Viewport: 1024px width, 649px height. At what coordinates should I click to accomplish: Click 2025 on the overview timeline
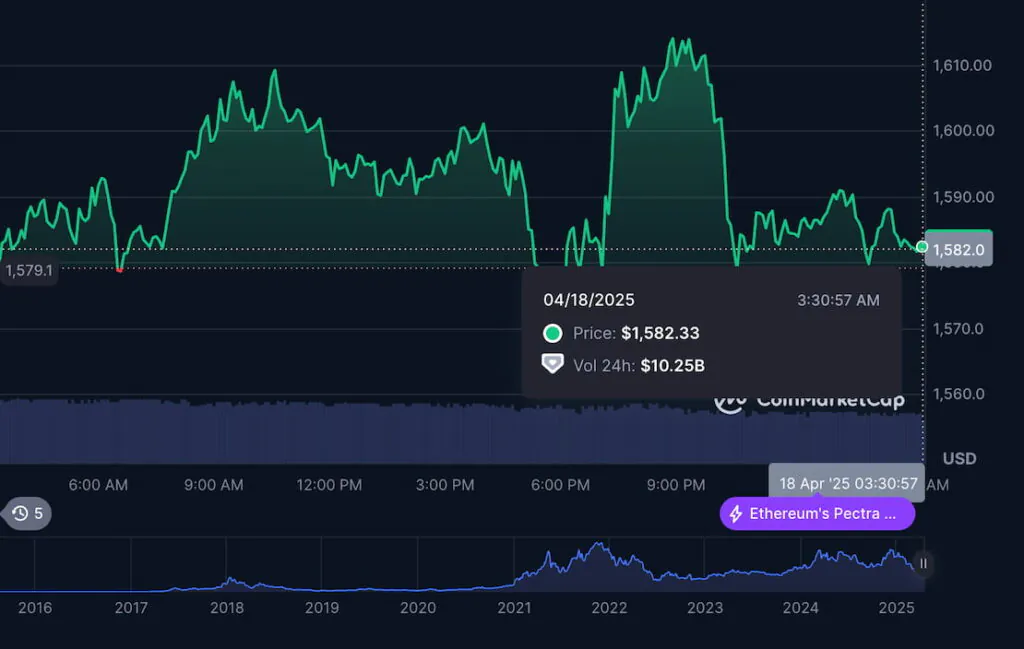(897, 608)
